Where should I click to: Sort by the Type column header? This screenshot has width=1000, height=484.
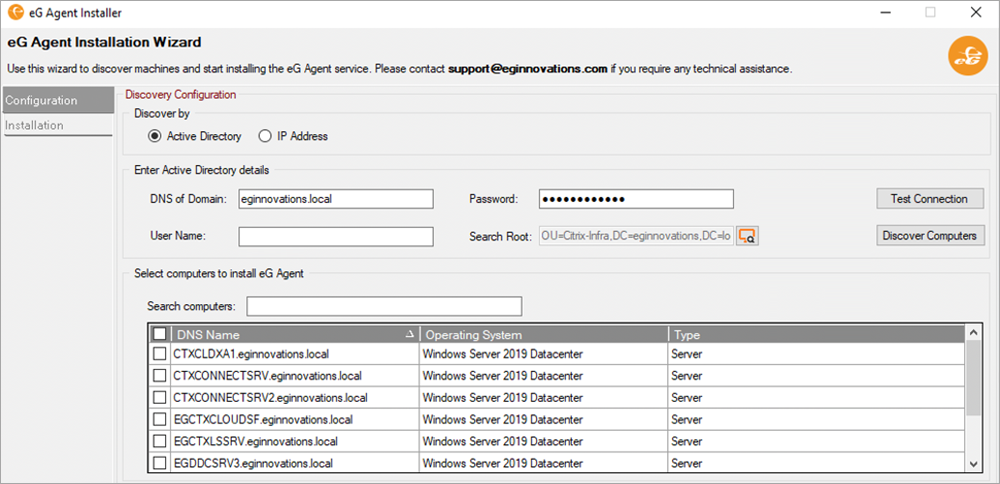(816, 335)
